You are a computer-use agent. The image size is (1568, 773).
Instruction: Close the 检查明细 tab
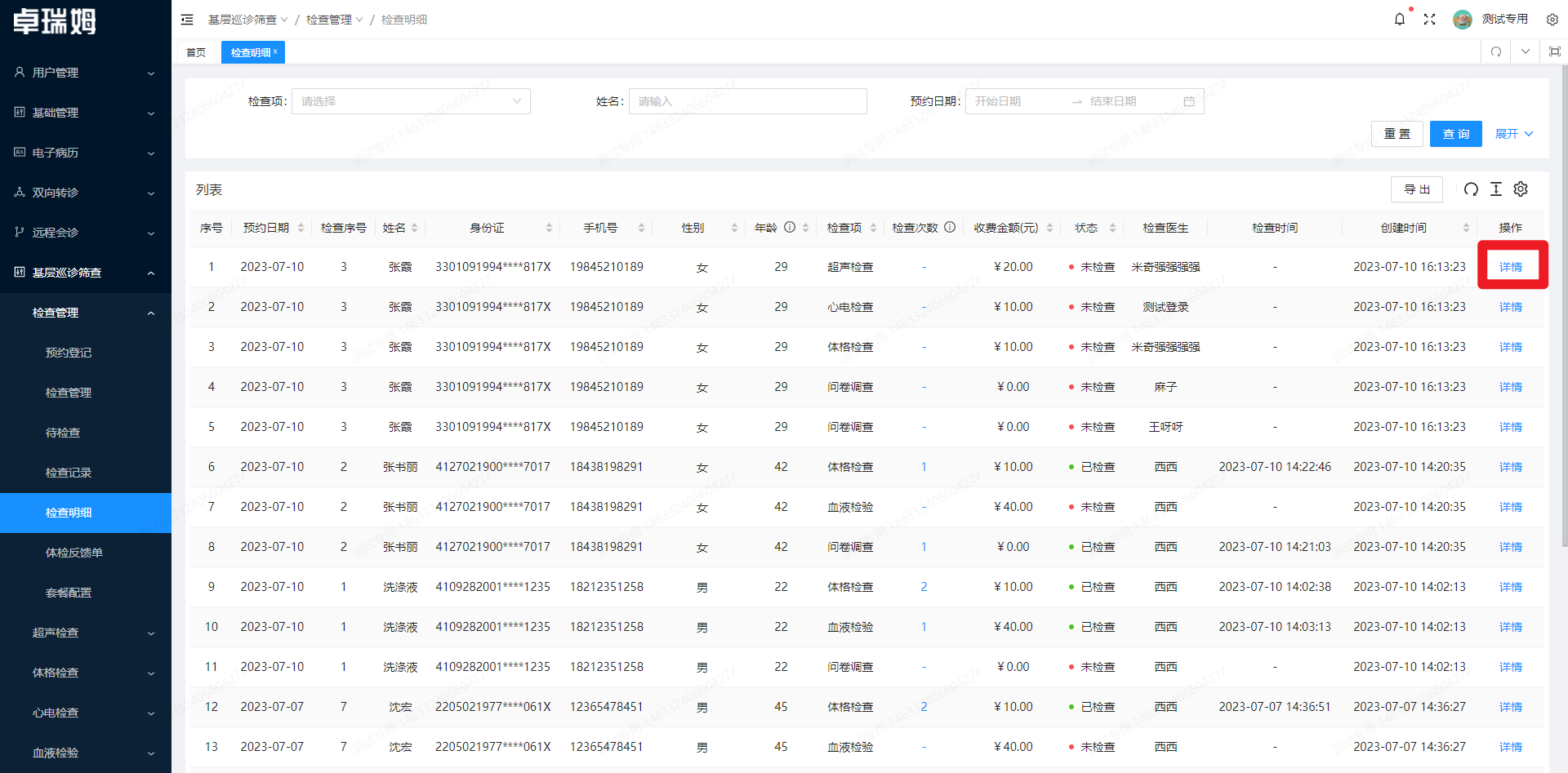click(x=275, y=51)
